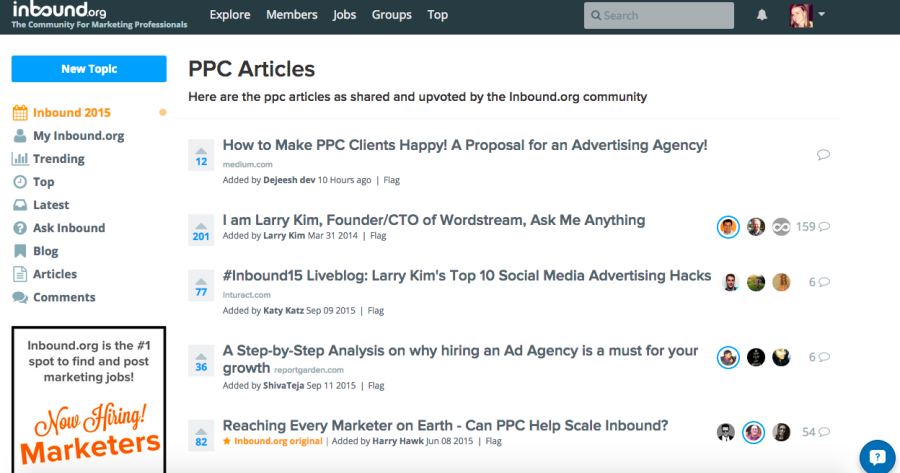
Task: Open the Groups menu item
Action: tap(391, 15)
